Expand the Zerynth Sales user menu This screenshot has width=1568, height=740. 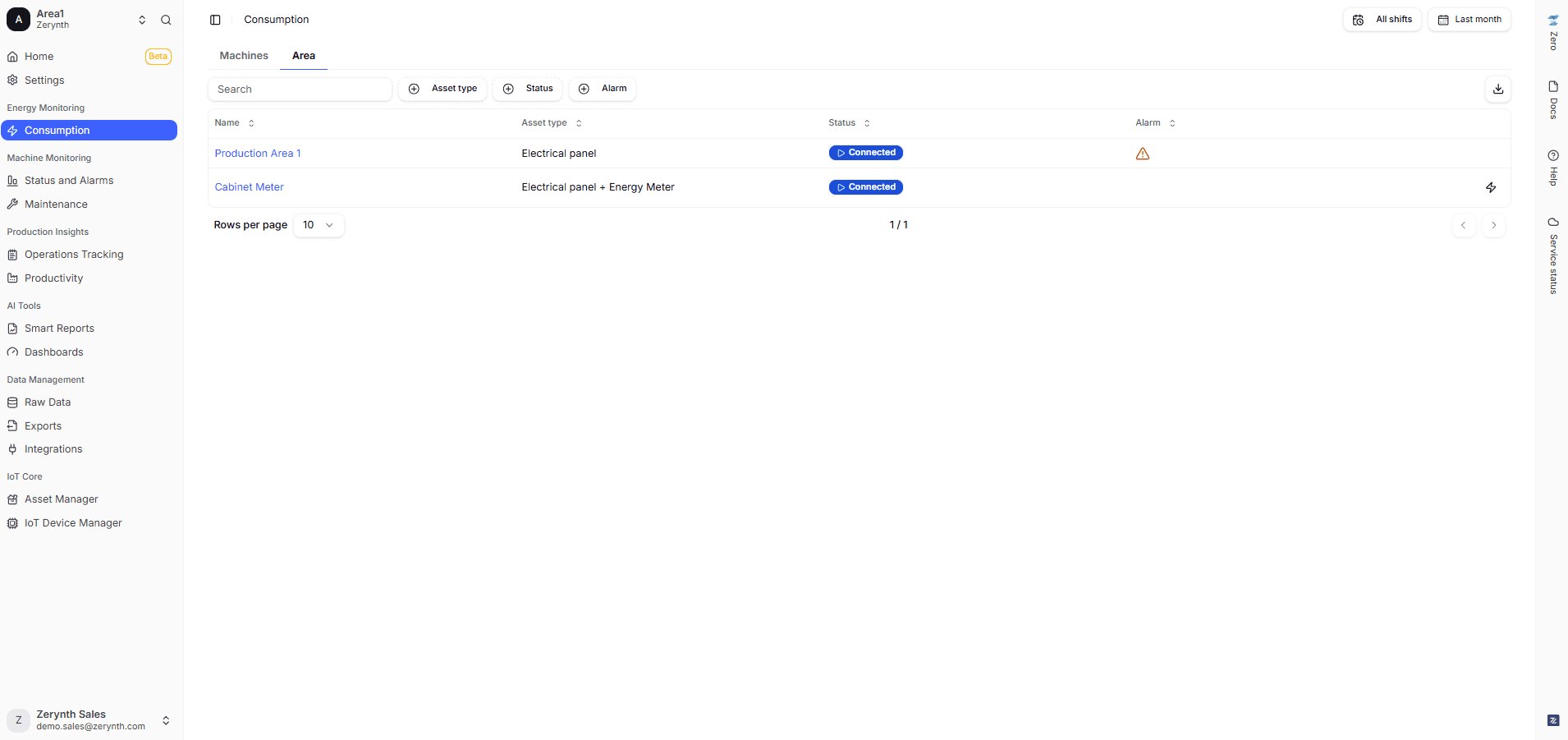coord(166,720)
